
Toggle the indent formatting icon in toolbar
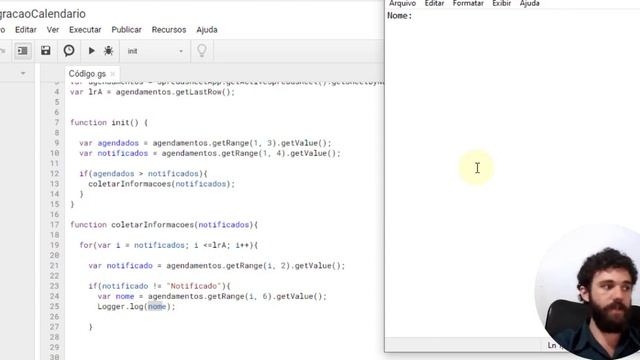pos(23,51)
